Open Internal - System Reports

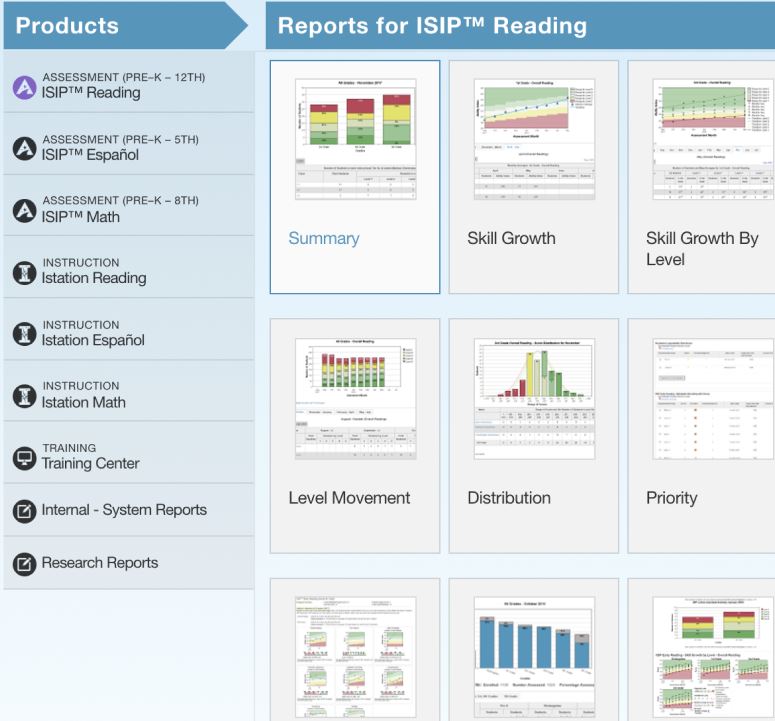(x=129, y=510)
